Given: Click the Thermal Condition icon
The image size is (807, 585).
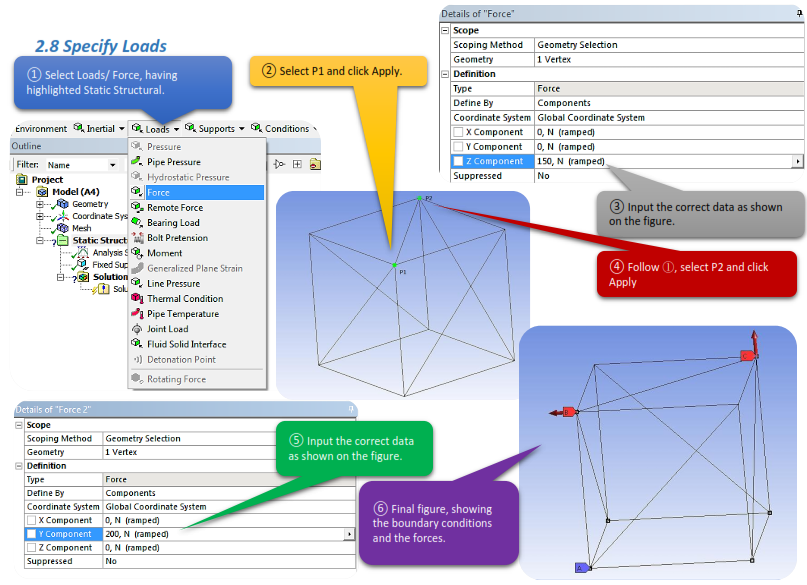Looking at the screenshot, I should click(137, 298).
